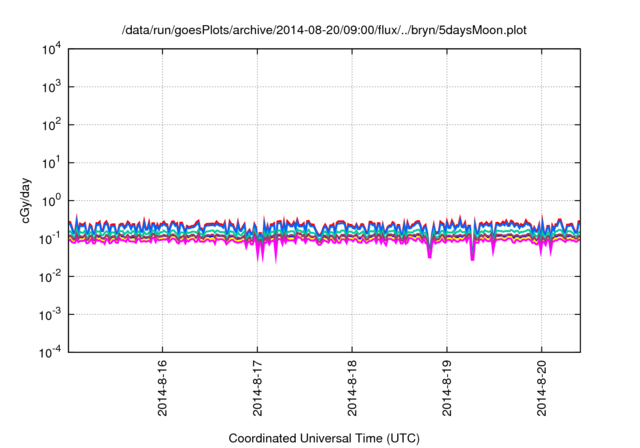Click the 10^3 y-axis tick label
Image resolution: width=640 pixels, height=448 pixels.
coord(52,87)
